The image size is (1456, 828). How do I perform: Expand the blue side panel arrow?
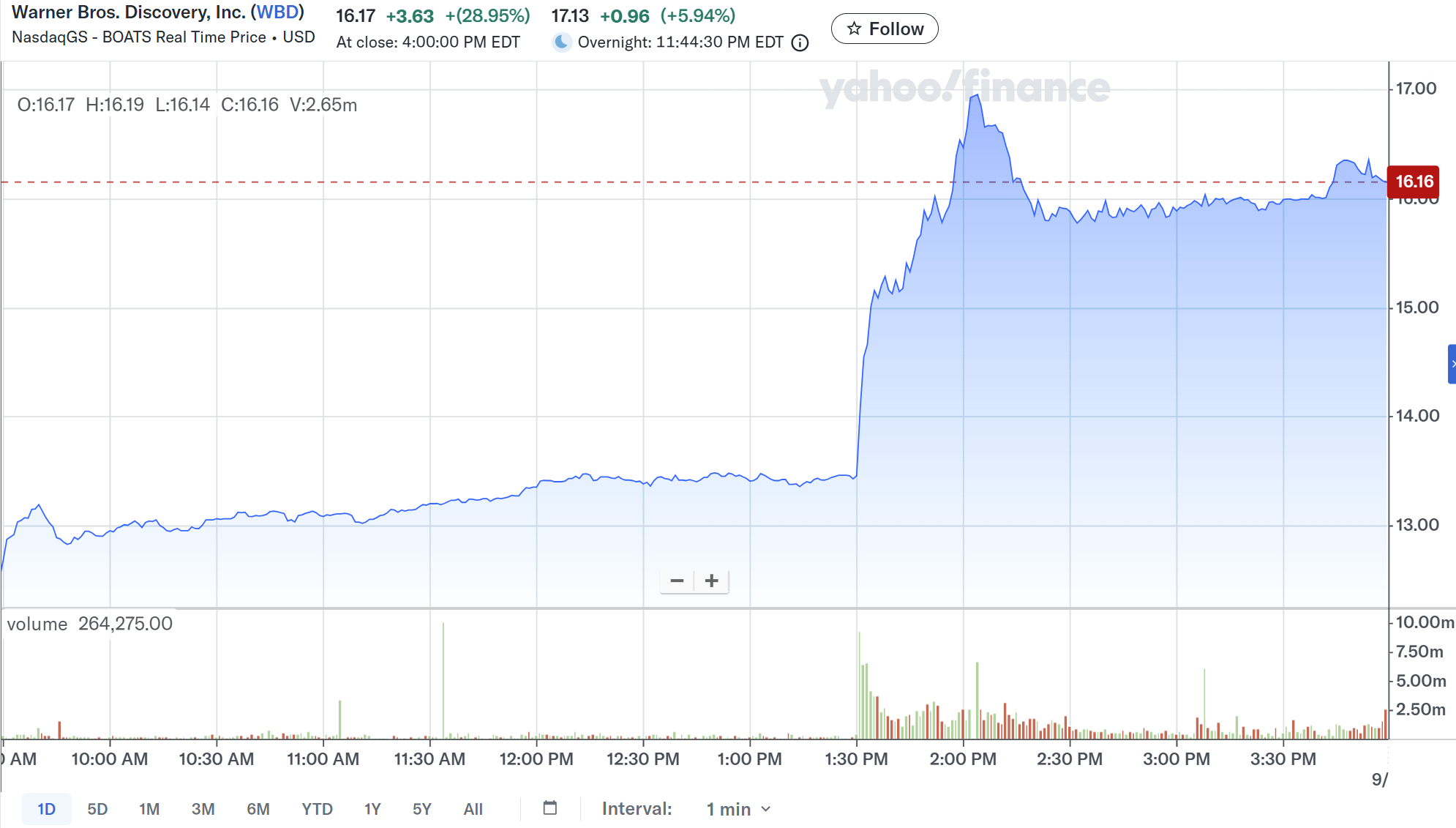[x=1452, y=364]
